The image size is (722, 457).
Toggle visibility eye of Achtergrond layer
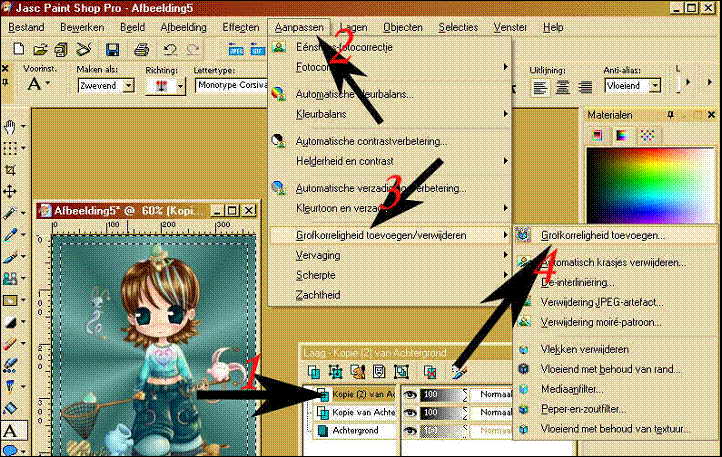click(x=410, y=431)
